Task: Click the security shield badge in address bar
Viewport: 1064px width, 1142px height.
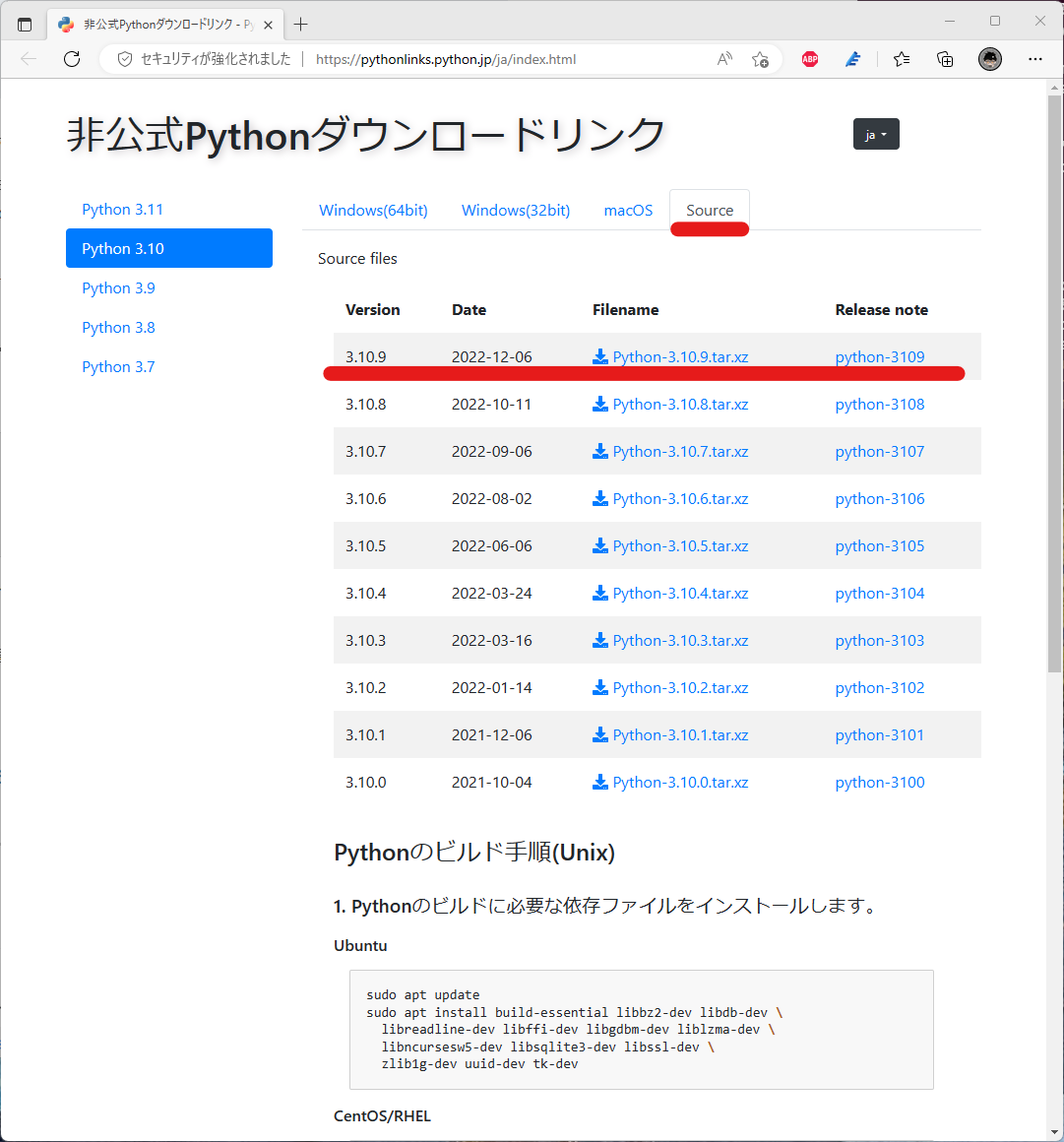Action: pos(124,58)
